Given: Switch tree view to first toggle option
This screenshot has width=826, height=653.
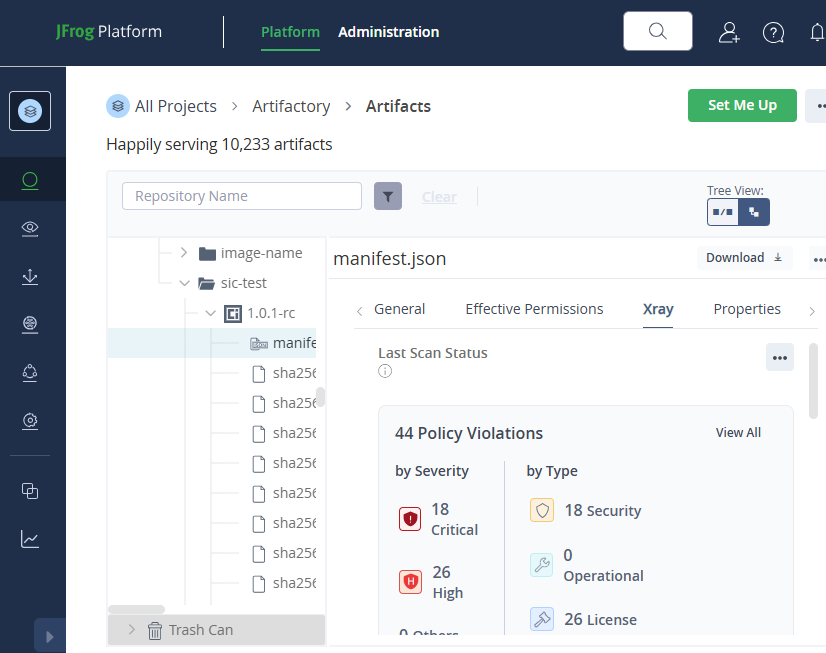Looking at the screenshot, I should click(723, 212).
